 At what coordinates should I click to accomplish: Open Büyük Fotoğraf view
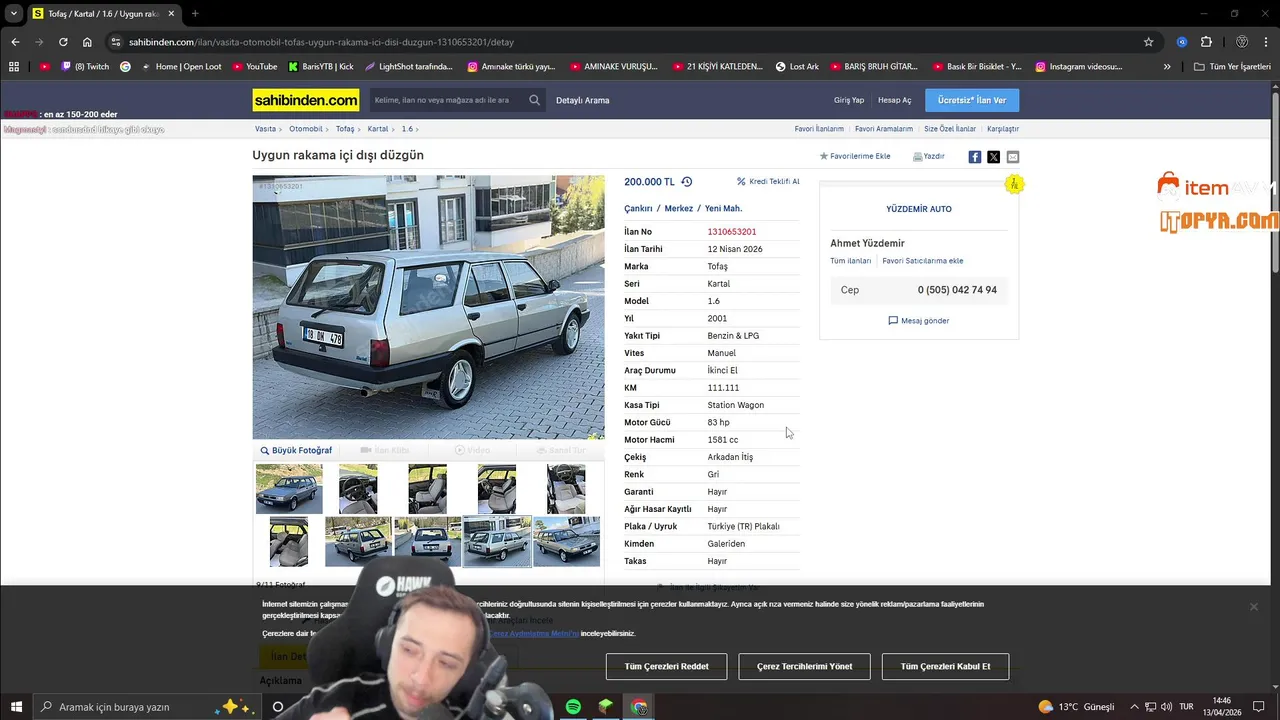(296, 451)
